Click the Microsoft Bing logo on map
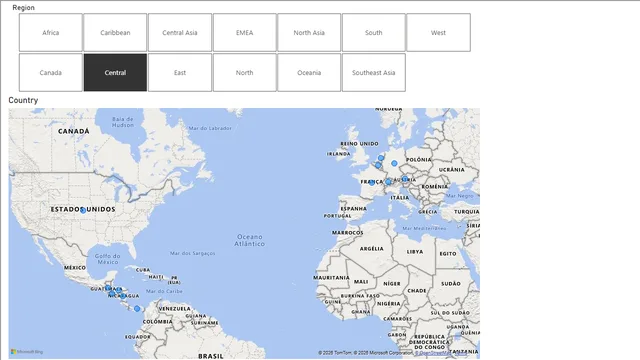The width and height of the screenshot is (640, 360). 27,351
